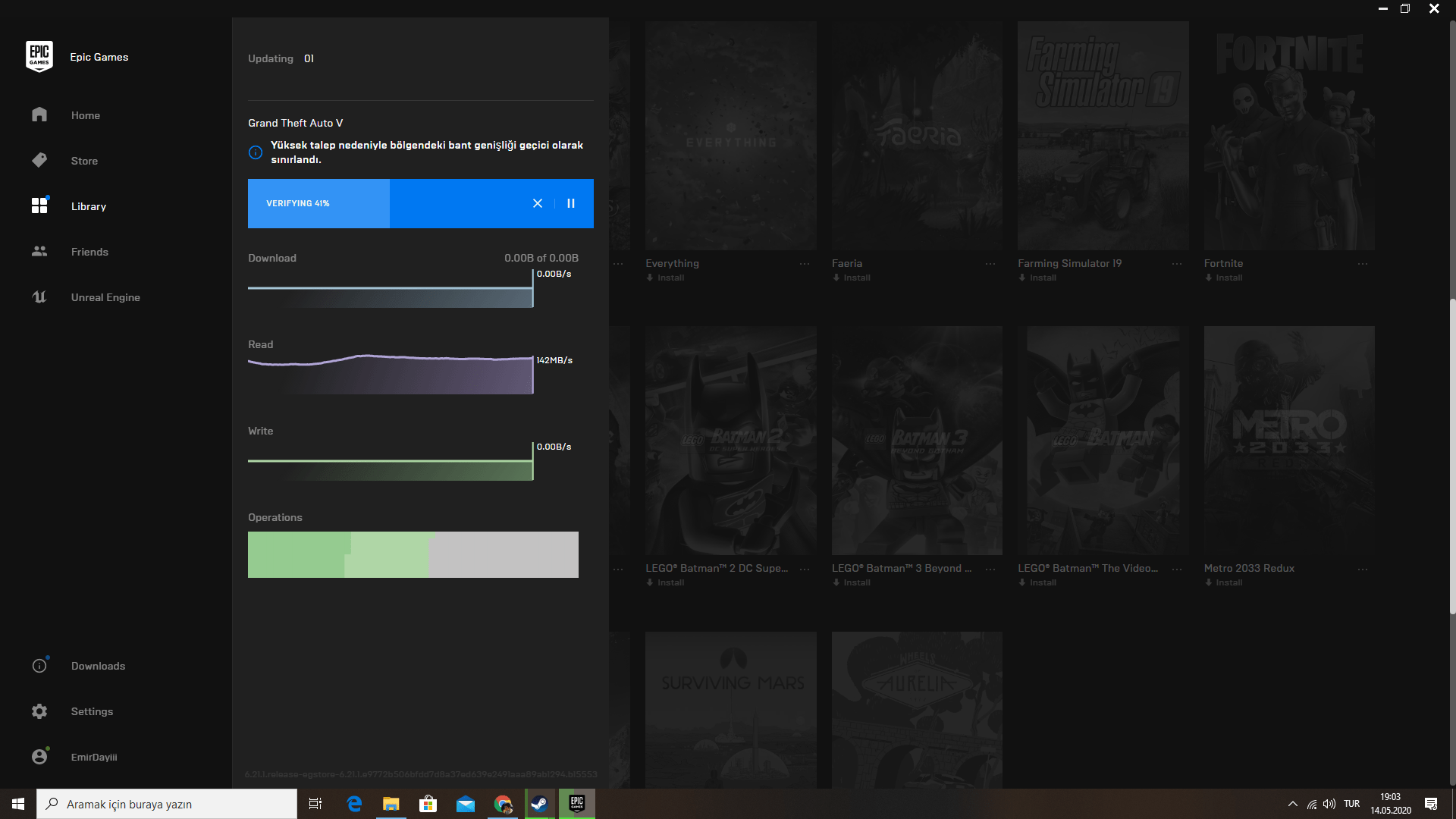
Task: Open Home from the sidebar
Action: 85,115
